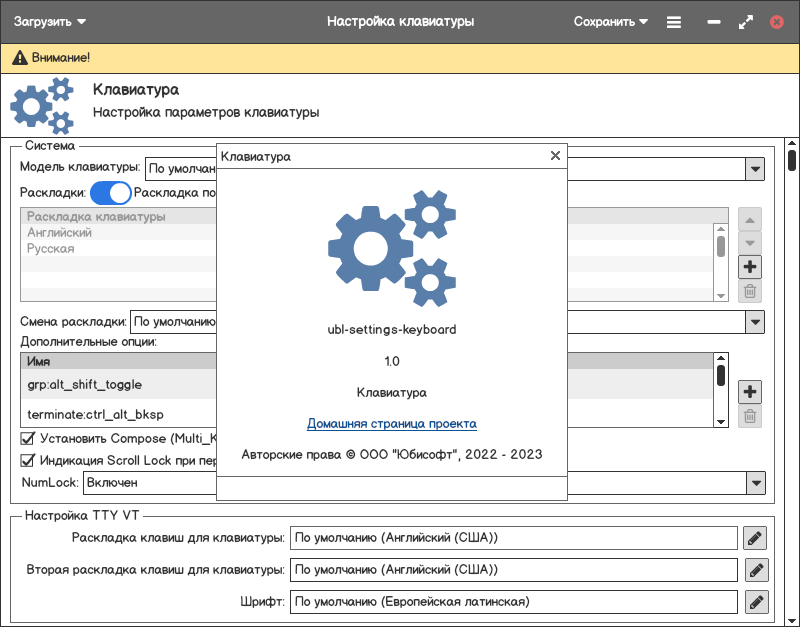
Task: Close the Клавиатура about dialog
Action: pos(555,156)
